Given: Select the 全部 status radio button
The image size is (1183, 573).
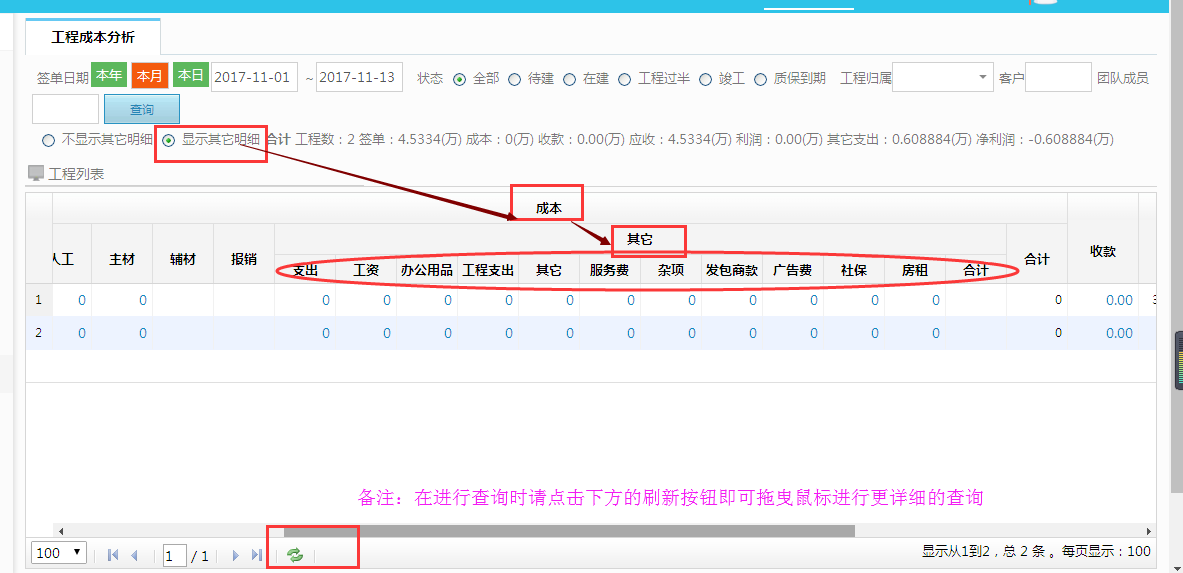Looking at the screenshot, I should click(460, 79).
